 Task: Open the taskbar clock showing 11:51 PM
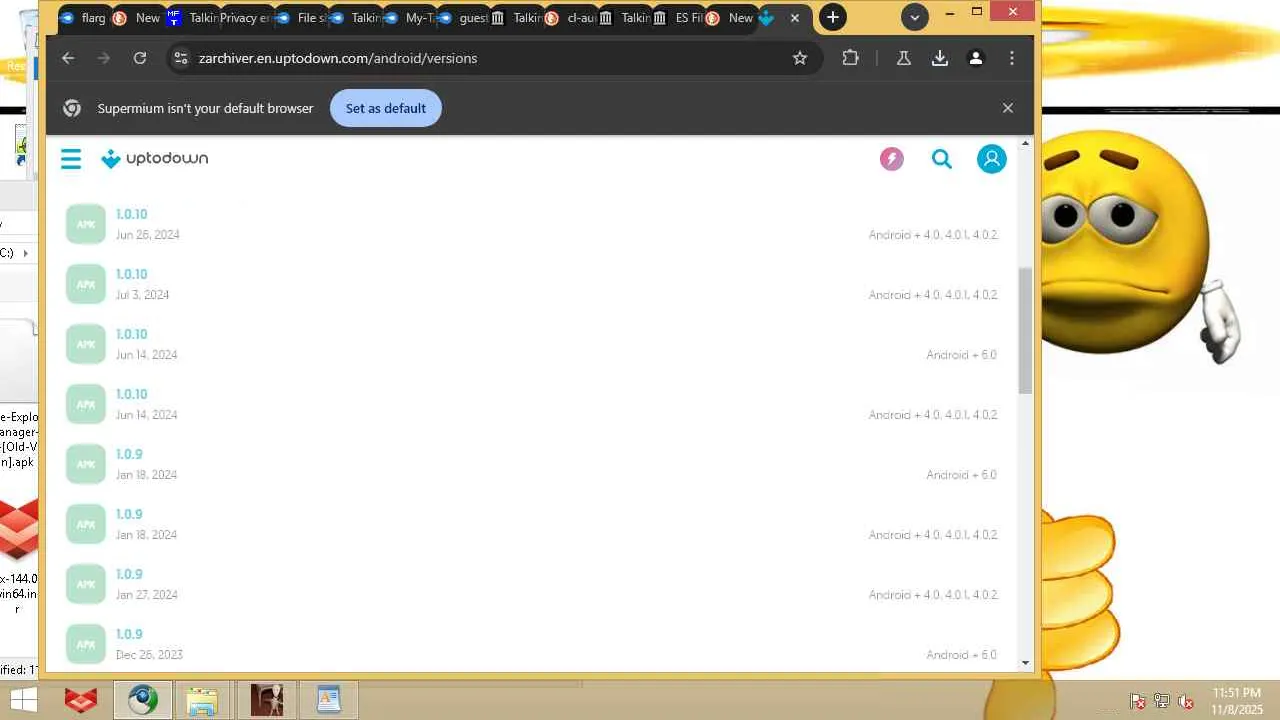(1237, 700)
